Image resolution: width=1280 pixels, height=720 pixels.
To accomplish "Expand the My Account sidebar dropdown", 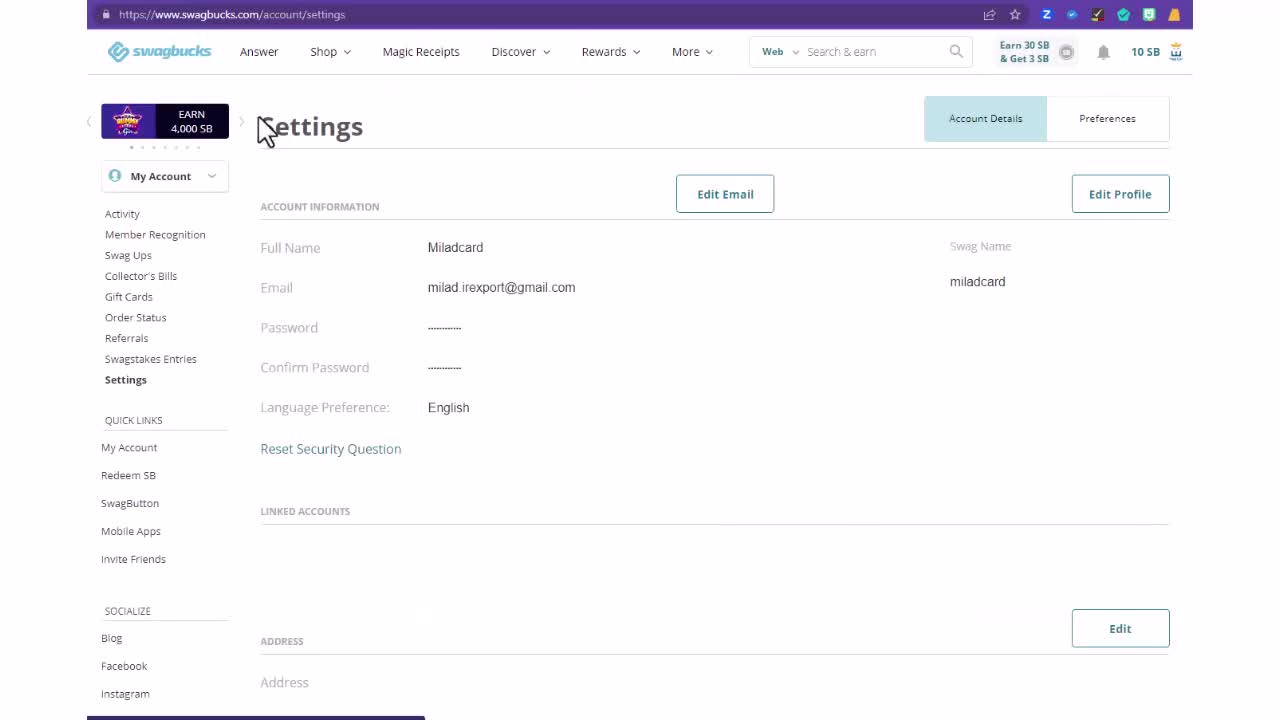I will pos(165,176).
